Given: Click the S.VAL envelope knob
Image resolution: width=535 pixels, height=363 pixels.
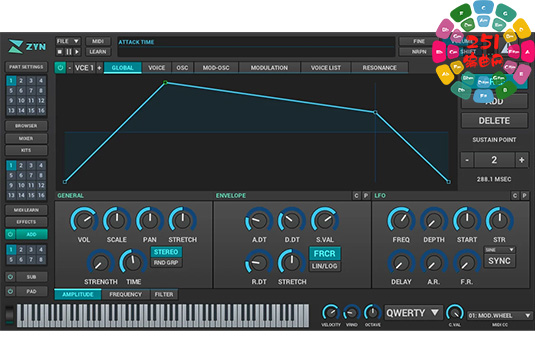Looking at the screenshot, I should pos(324,220).
